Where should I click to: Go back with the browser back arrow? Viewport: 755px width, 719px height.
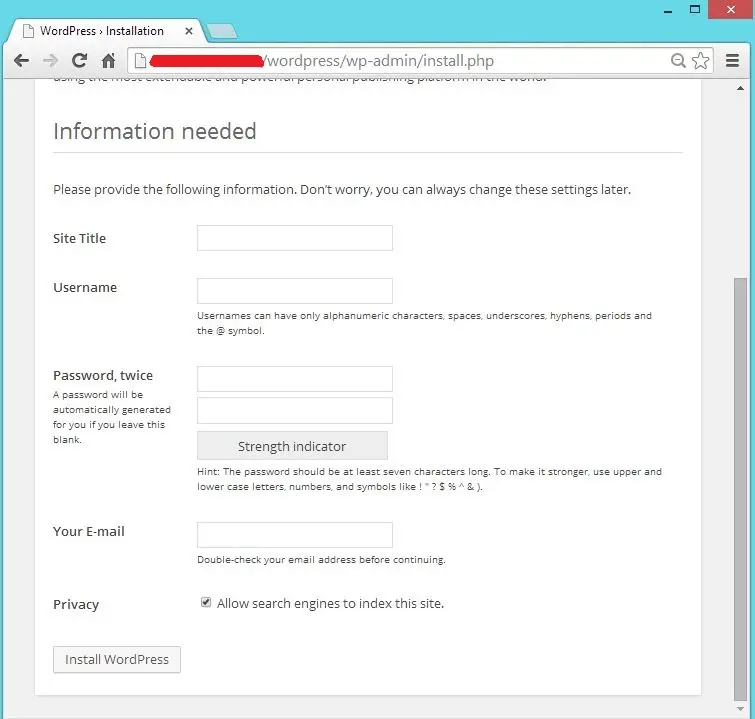tap(21, 61)
